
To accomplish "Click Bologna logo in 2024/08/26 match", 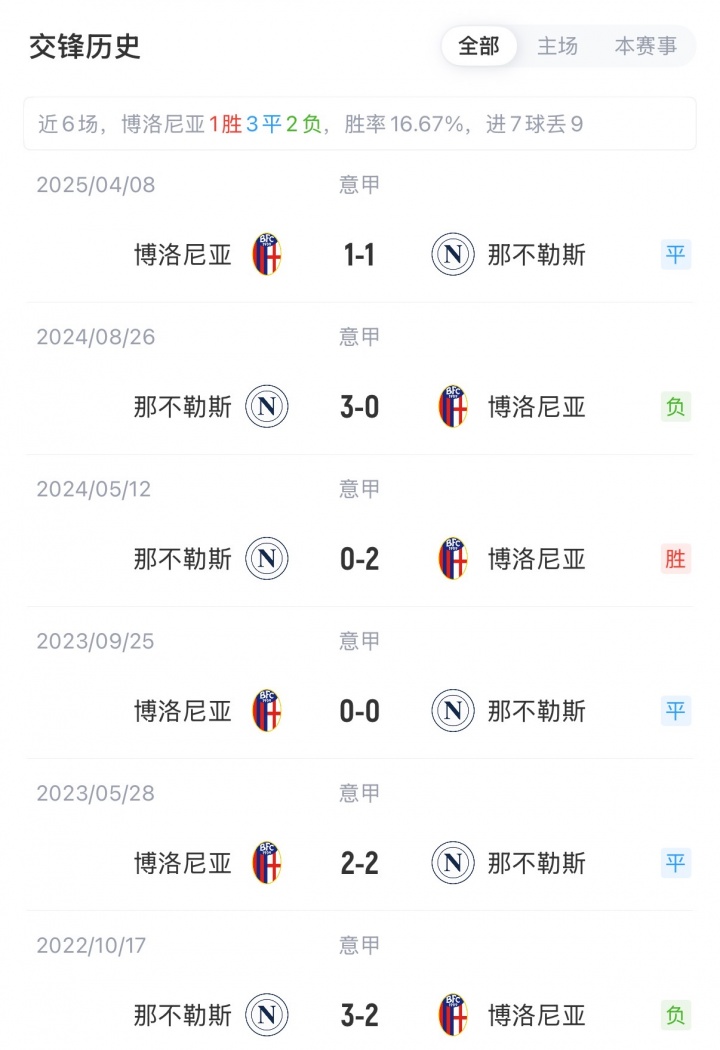I will [452, 407].
